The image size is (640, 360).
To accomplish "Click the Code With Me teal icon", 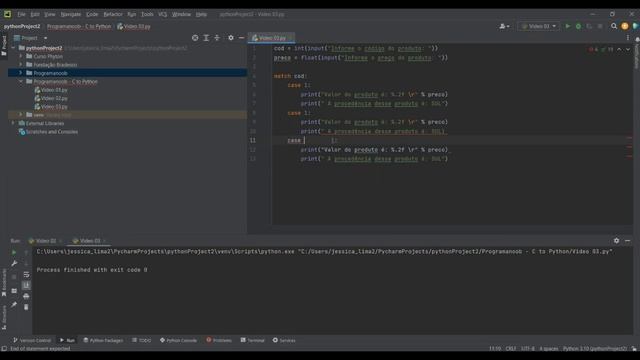I will tap(636, 26).
